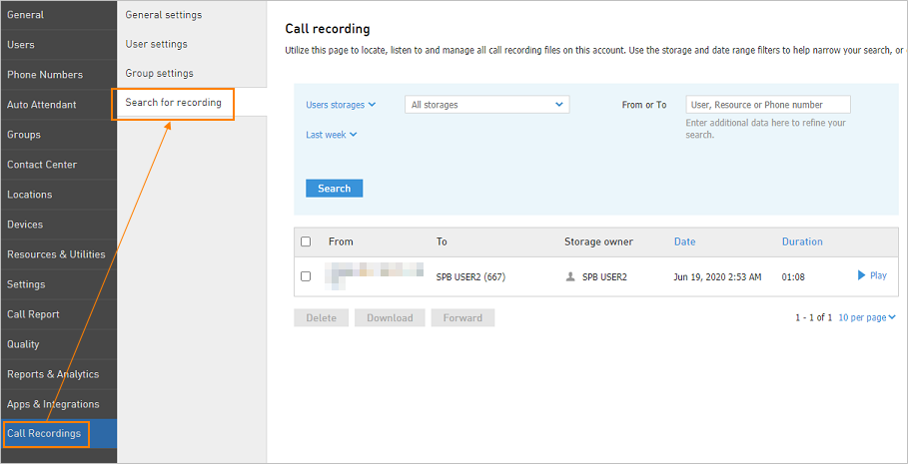Expand the Last week date filter
Viewport: 908px width, 464px height.
click(331, 135)
